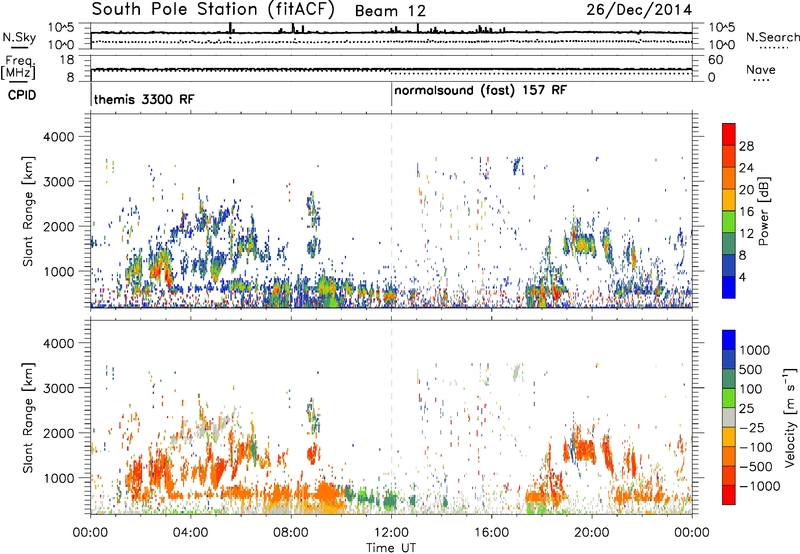Pick the gray -25 to 25 Velocity segment
This screenshot has width=800, height=554.
pyautogui.click(x=729, y=417)
